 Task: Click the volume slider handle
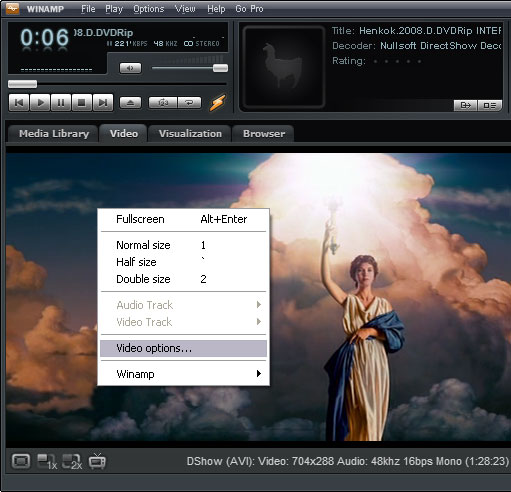pos(220,68)
